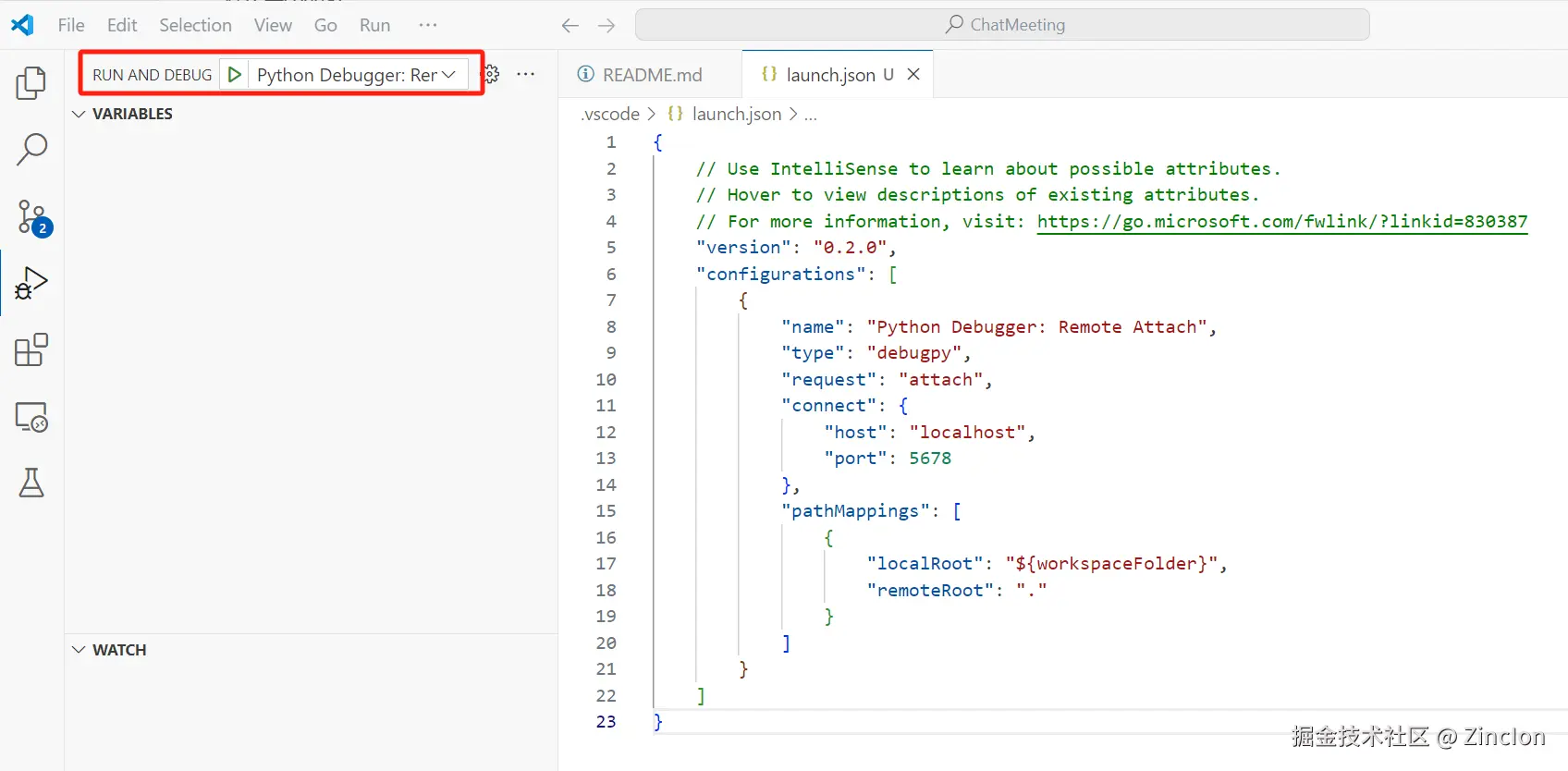This screenshot has width=1568, height=771.
Task: Open the Search view in activity bar
Action: tap(31, 149)
